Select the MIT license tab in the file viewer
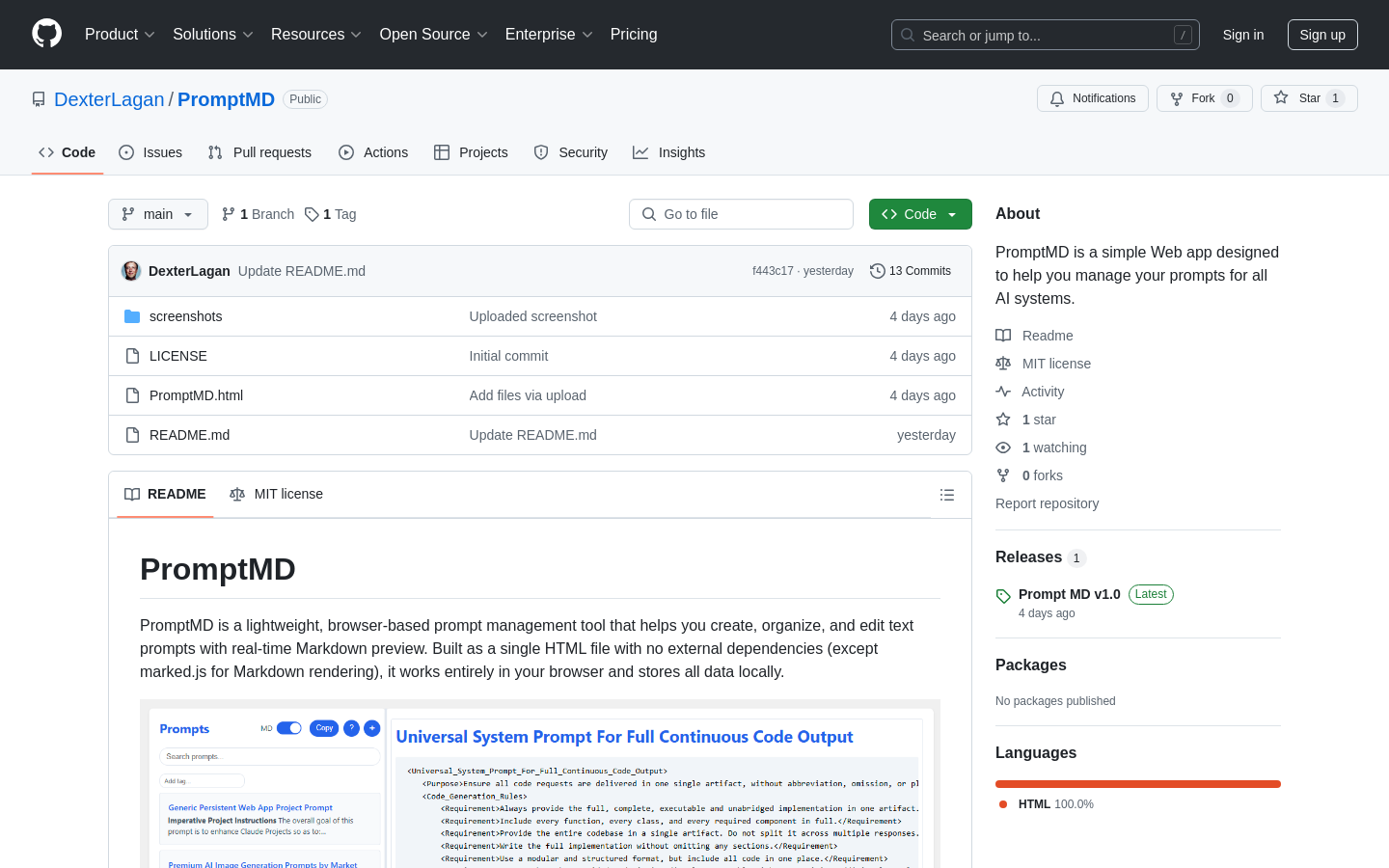 pos(276,495)
